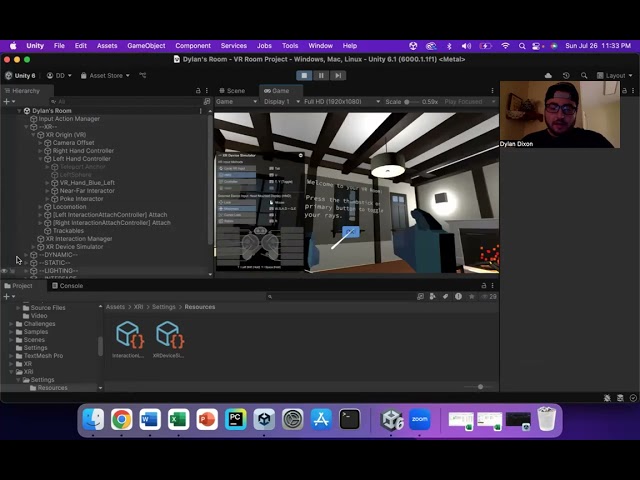Open the Display 1 dropdown

pyautogui.click(x=282, y=102)
